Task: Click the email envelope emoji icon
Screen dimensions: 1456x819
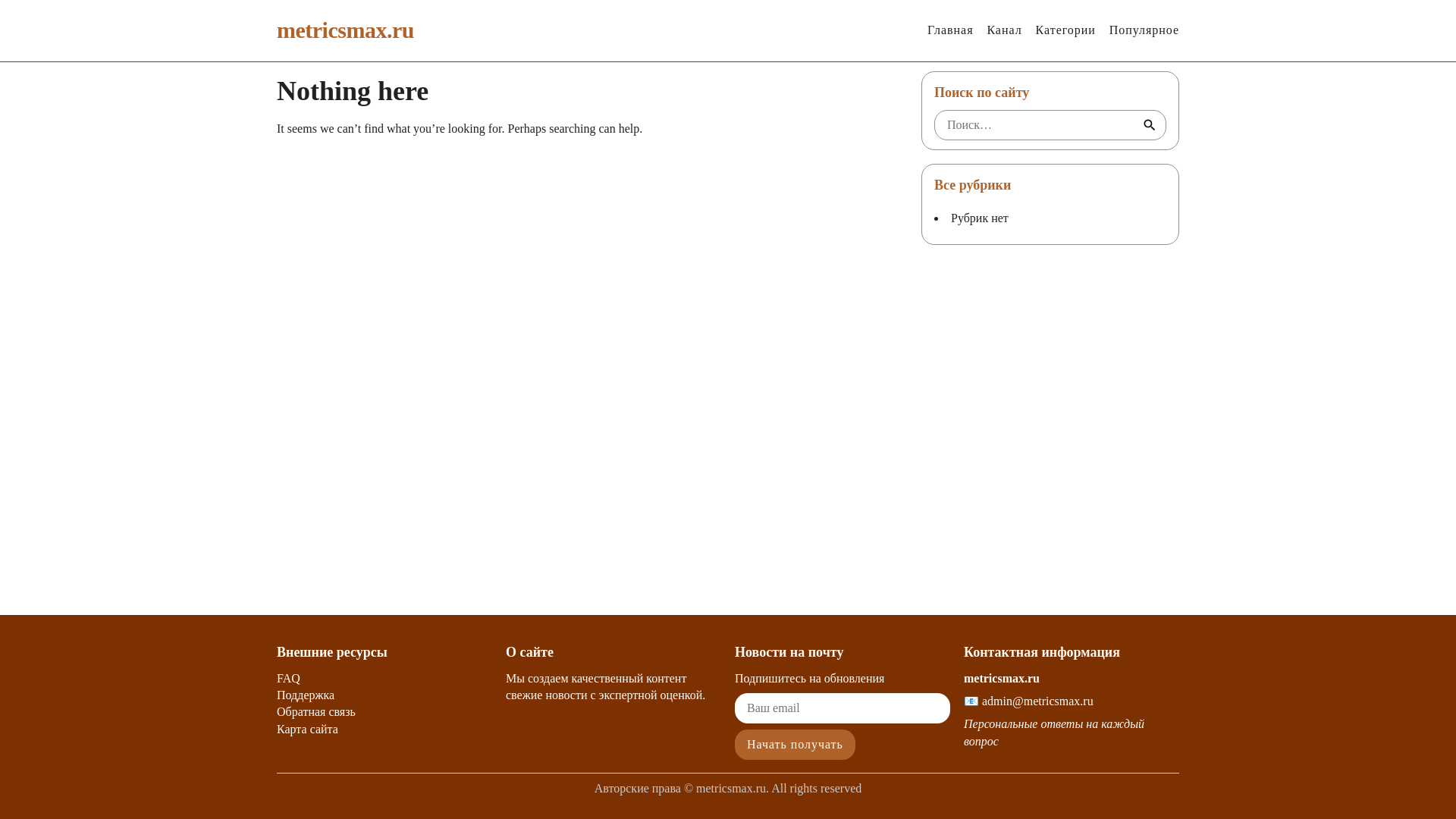Action: tap(971, 701)
